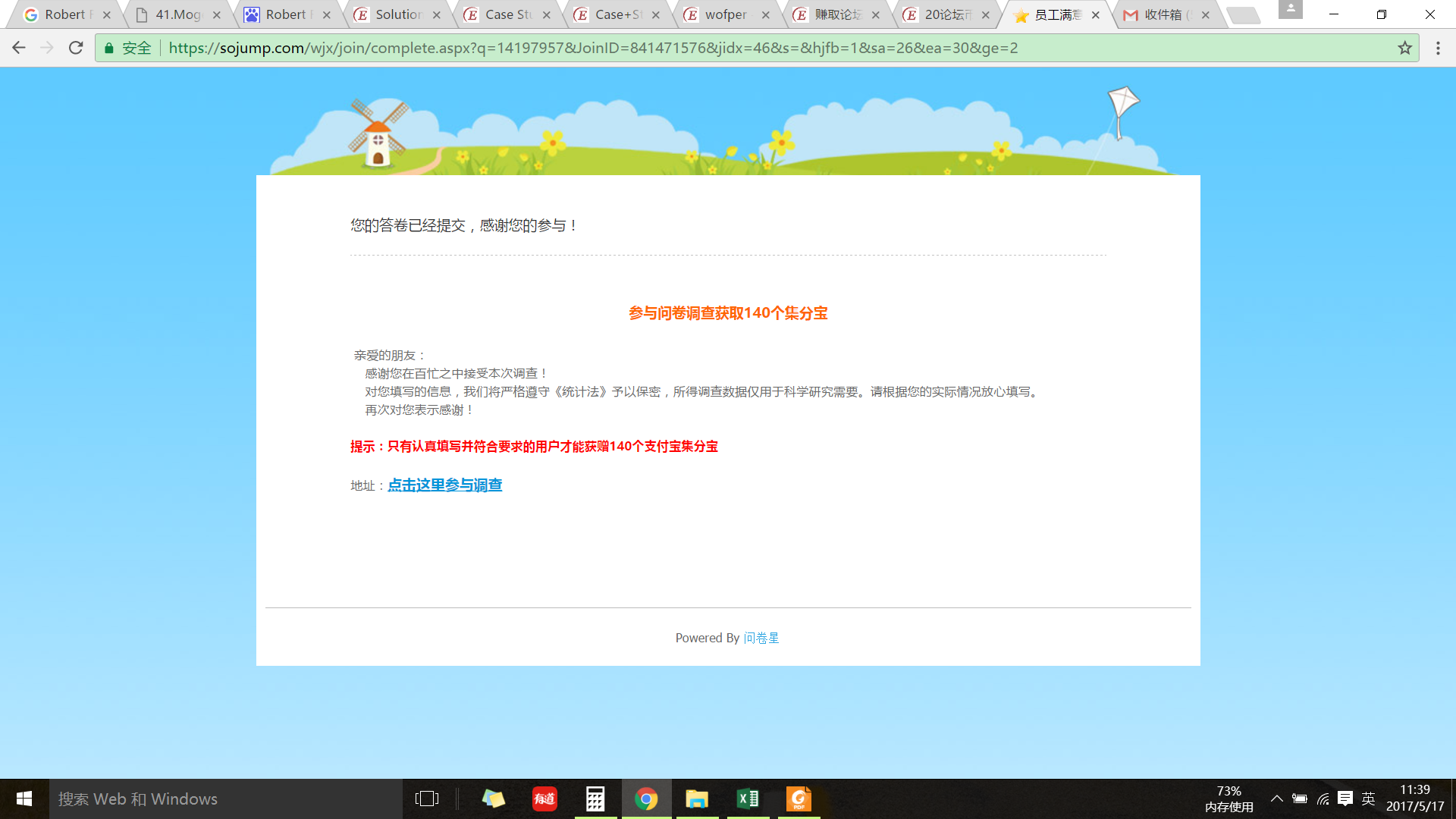Click the browser reload page icon

76,48
